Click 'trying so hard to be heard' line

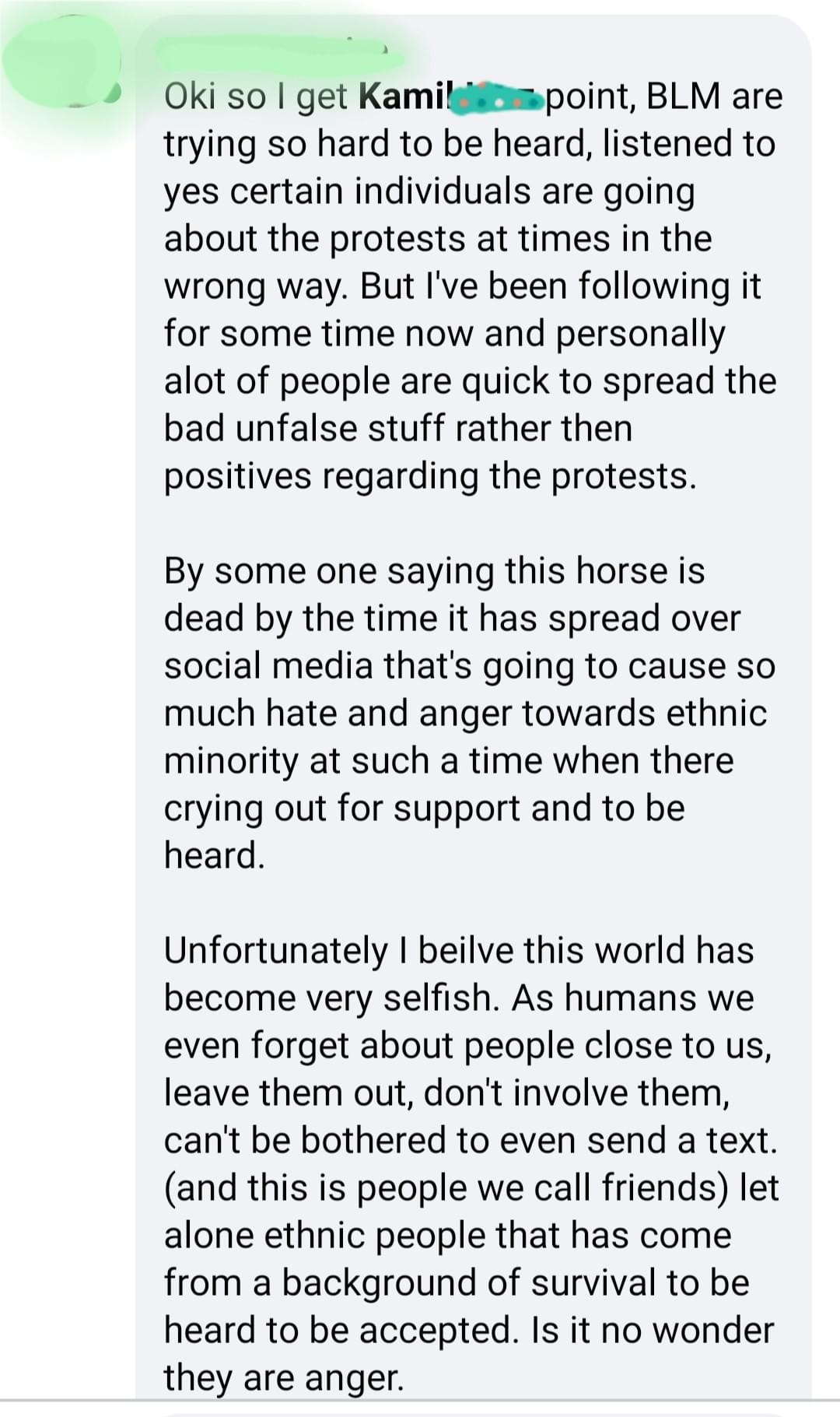470,144
